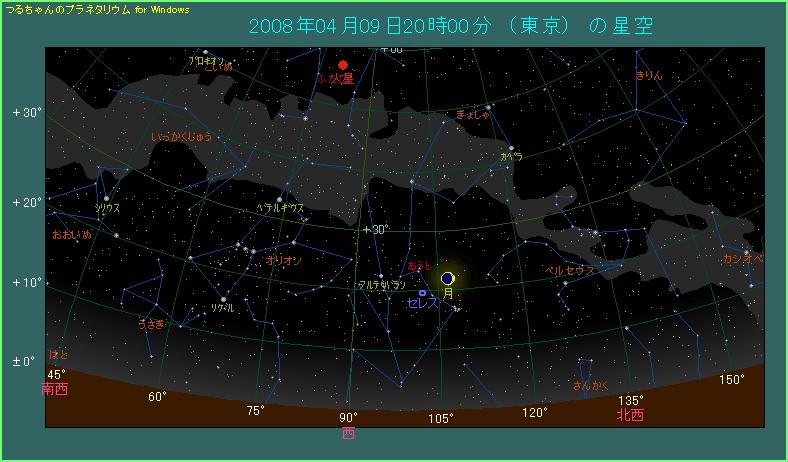
Task: Select the Lepus (うさぎ) constellation label
Action: tap(152, 324)
